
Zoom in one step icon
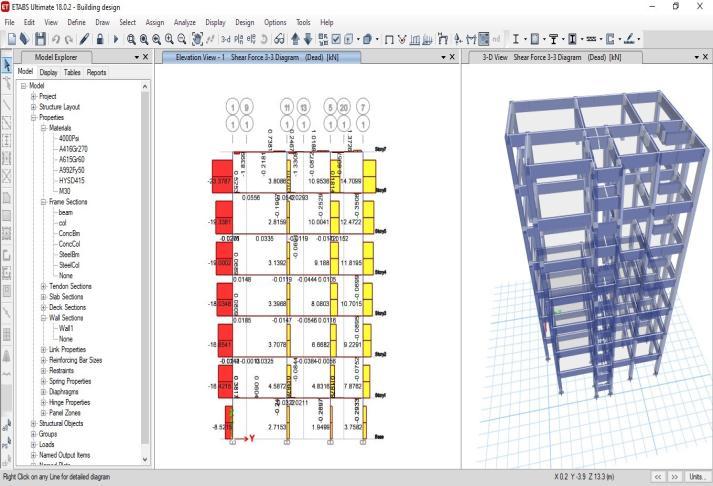(x=169, y=40)
